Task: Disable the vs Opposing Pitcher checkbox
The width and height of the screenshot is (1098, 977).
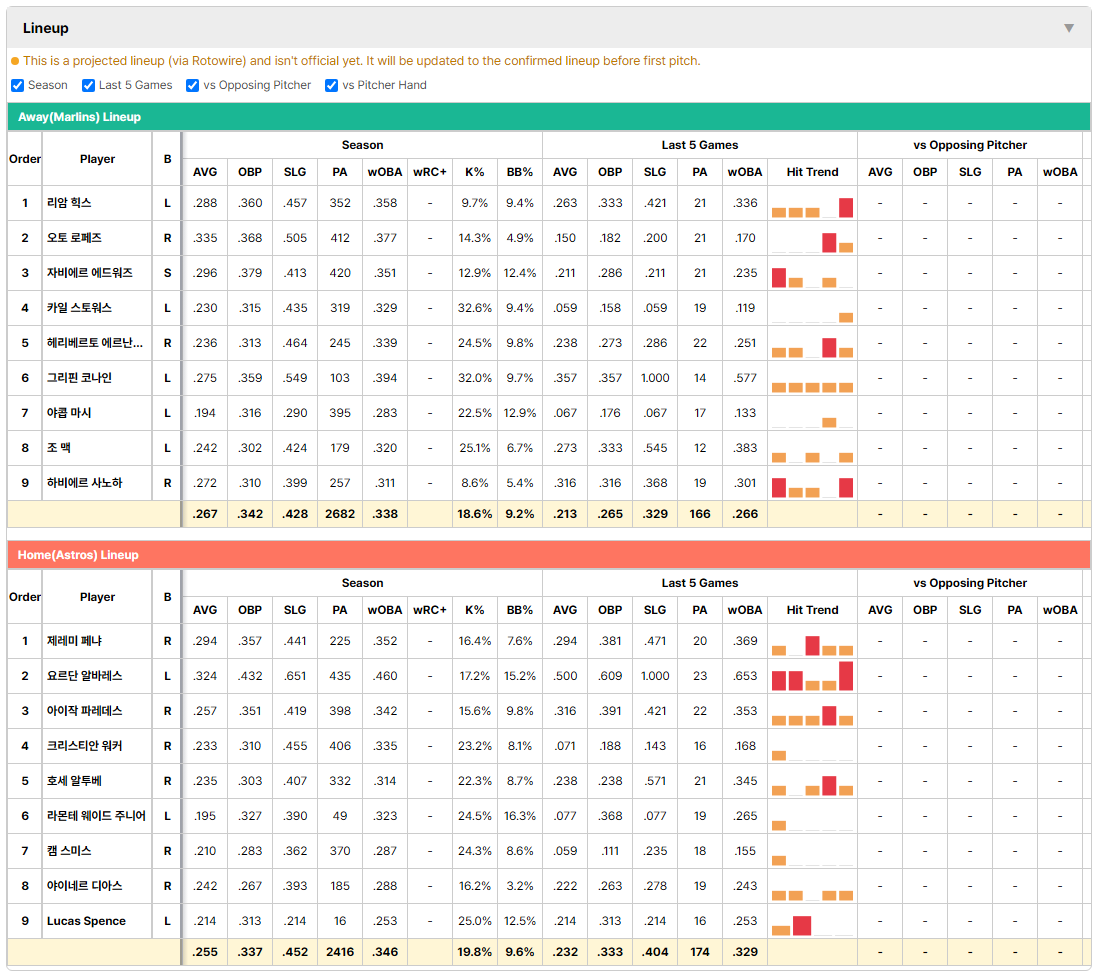Action: pos(193,85)
